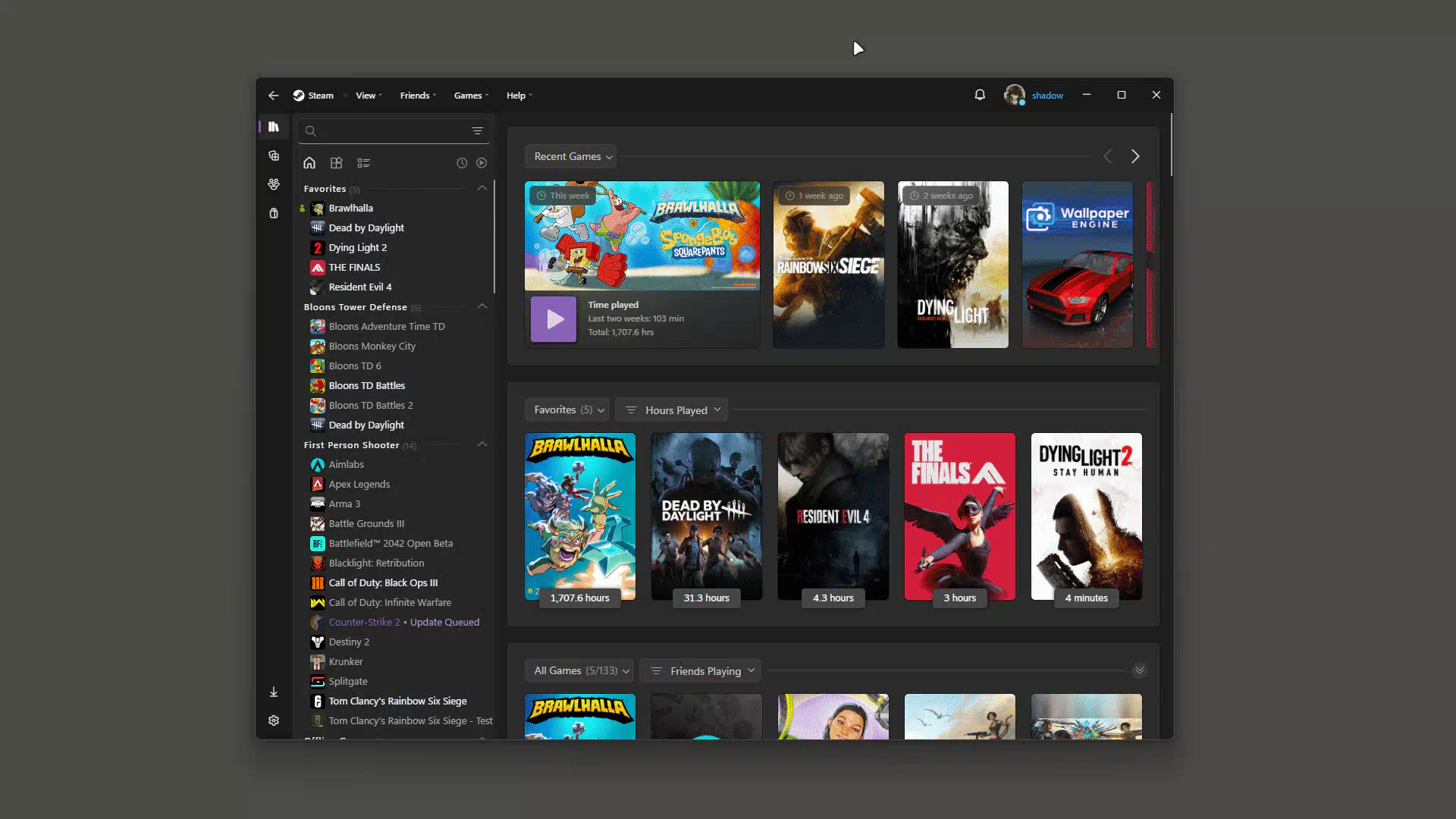Open the Games menu
This screenshot has height=819, width=1456.
[x=471, y=96]
